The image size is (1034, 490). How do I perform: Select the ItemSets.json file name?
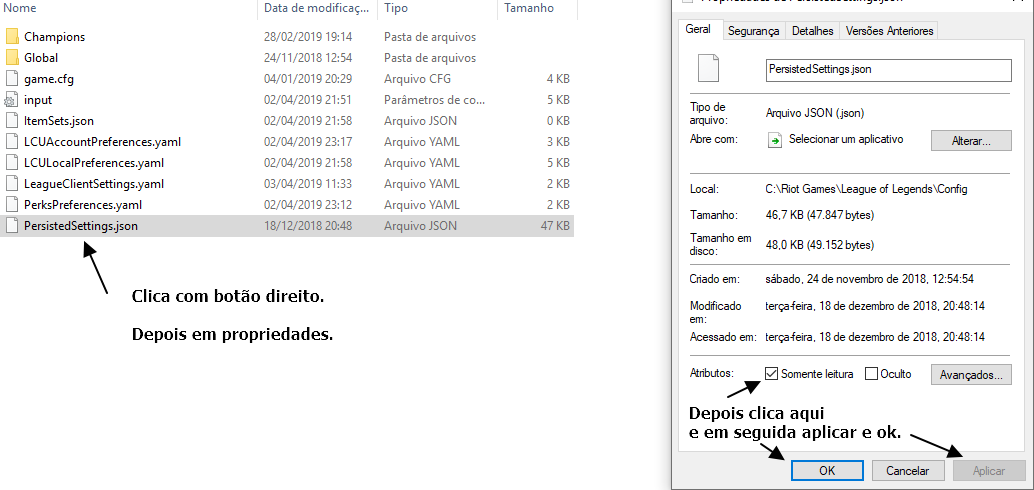click(59, 121)
